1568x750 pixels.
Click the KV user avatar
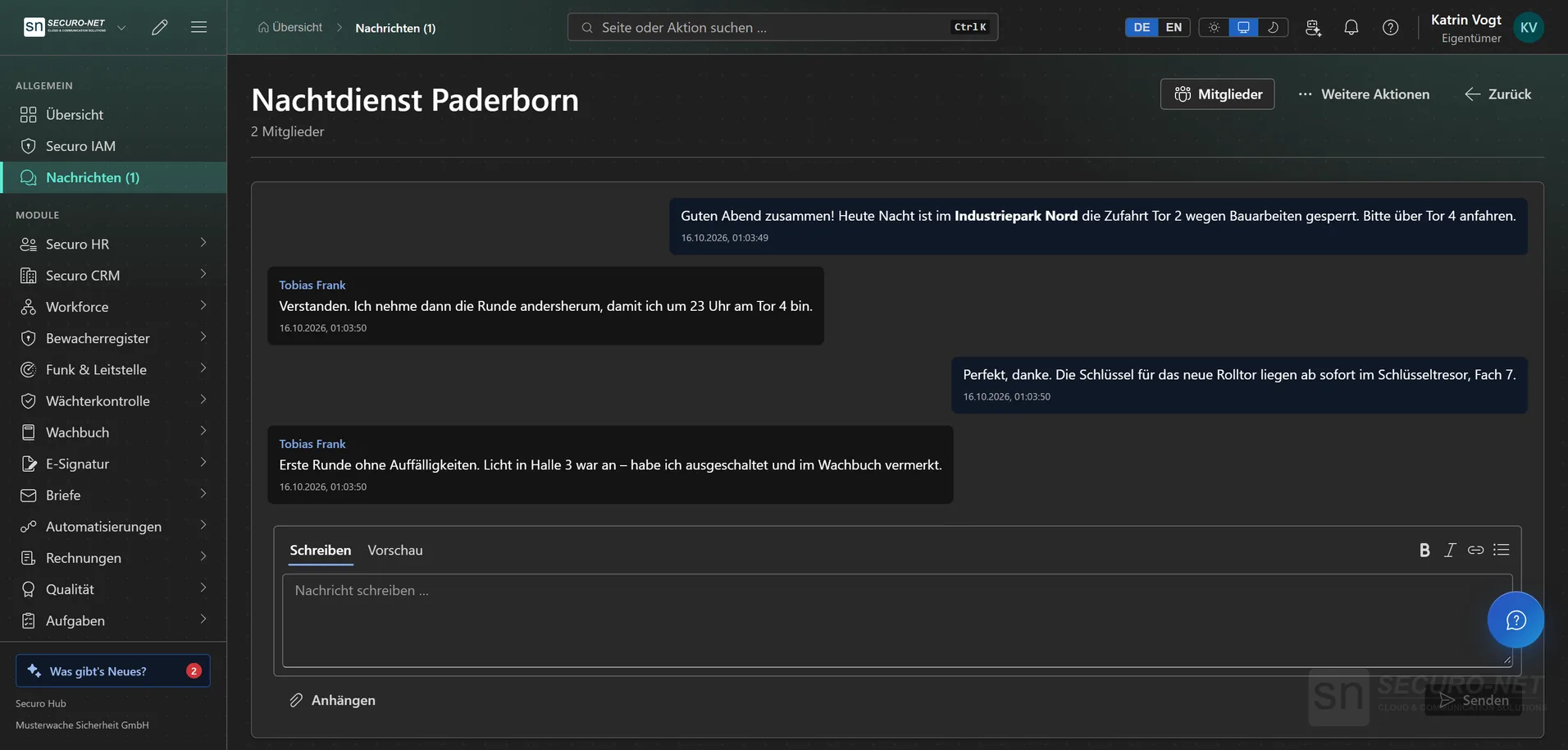coord(1529,27)
